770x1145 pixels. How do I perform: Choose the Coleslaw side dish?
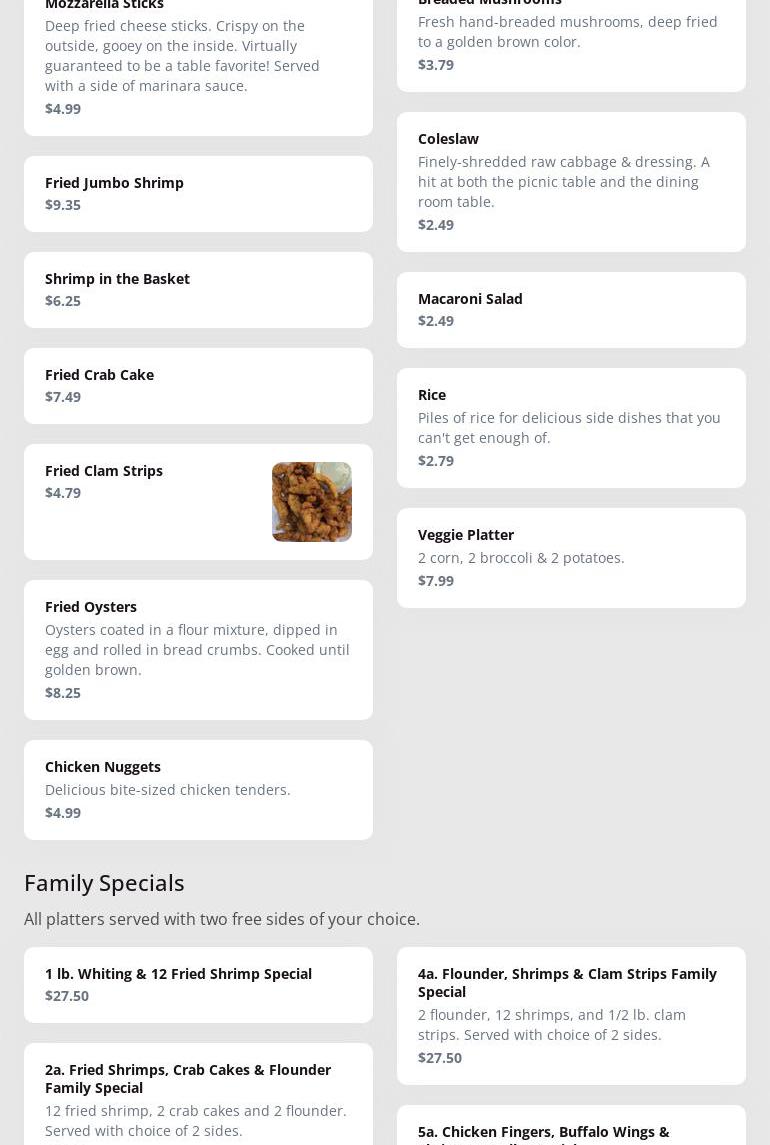(570, 182)
